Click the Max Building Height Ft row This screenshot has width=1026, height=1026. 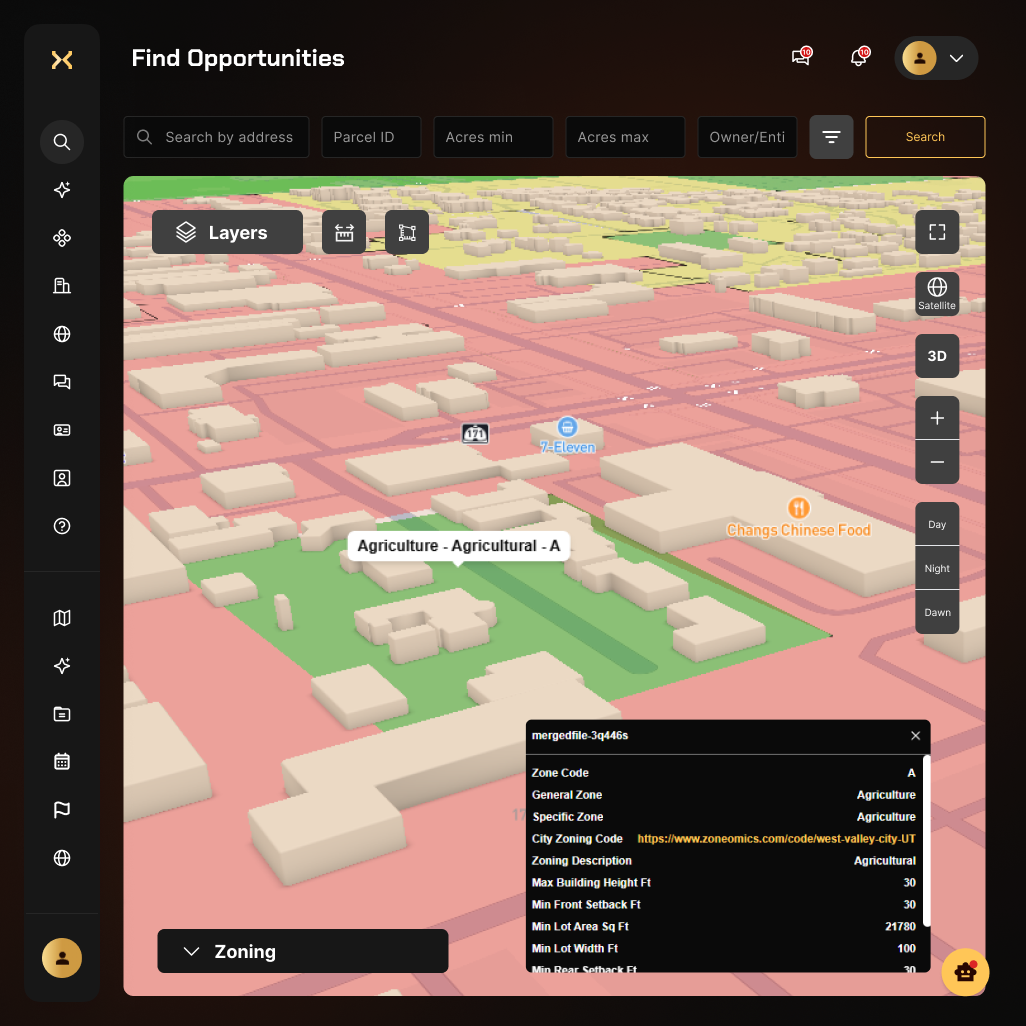[724, 883]
